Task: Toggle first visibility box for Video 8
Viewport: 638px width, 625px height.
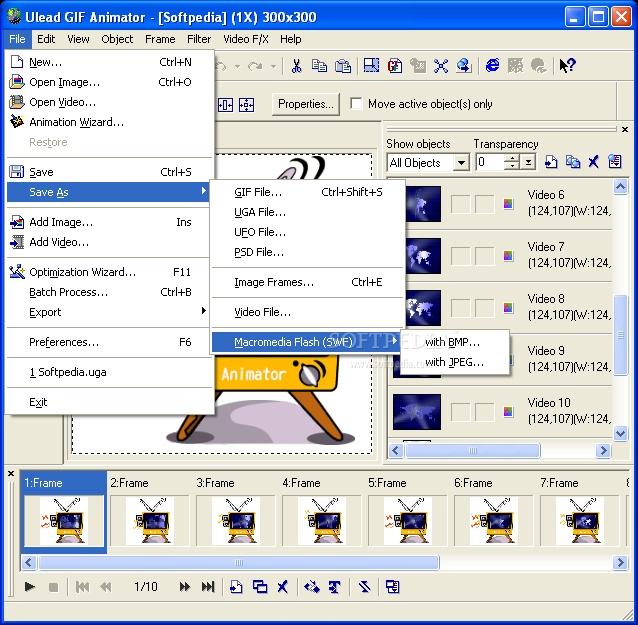Action: tap(460, 308)
